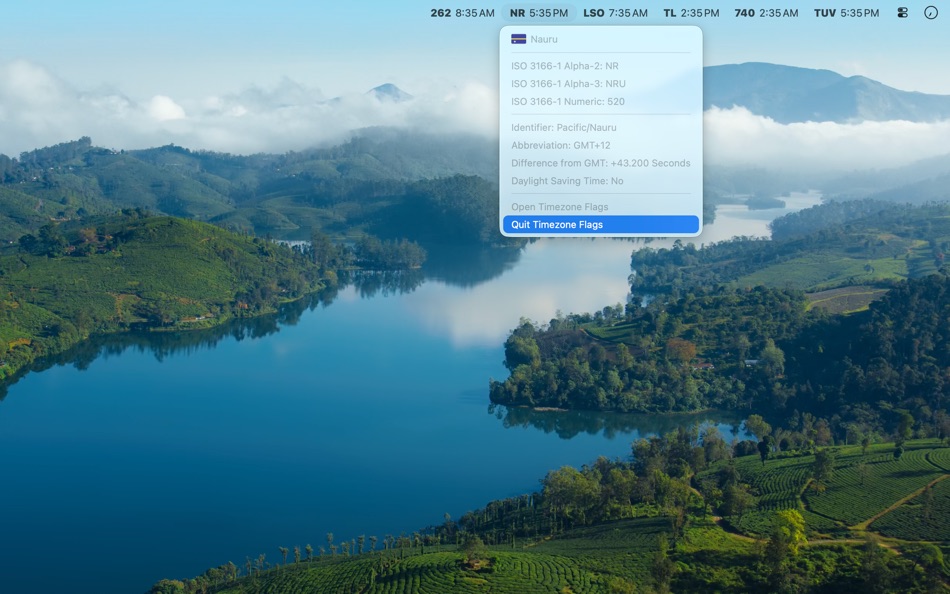Select Open Timezone Flags
Viewport: 950px width, 594px height.
pyautogui.click(x=560, y=206)
